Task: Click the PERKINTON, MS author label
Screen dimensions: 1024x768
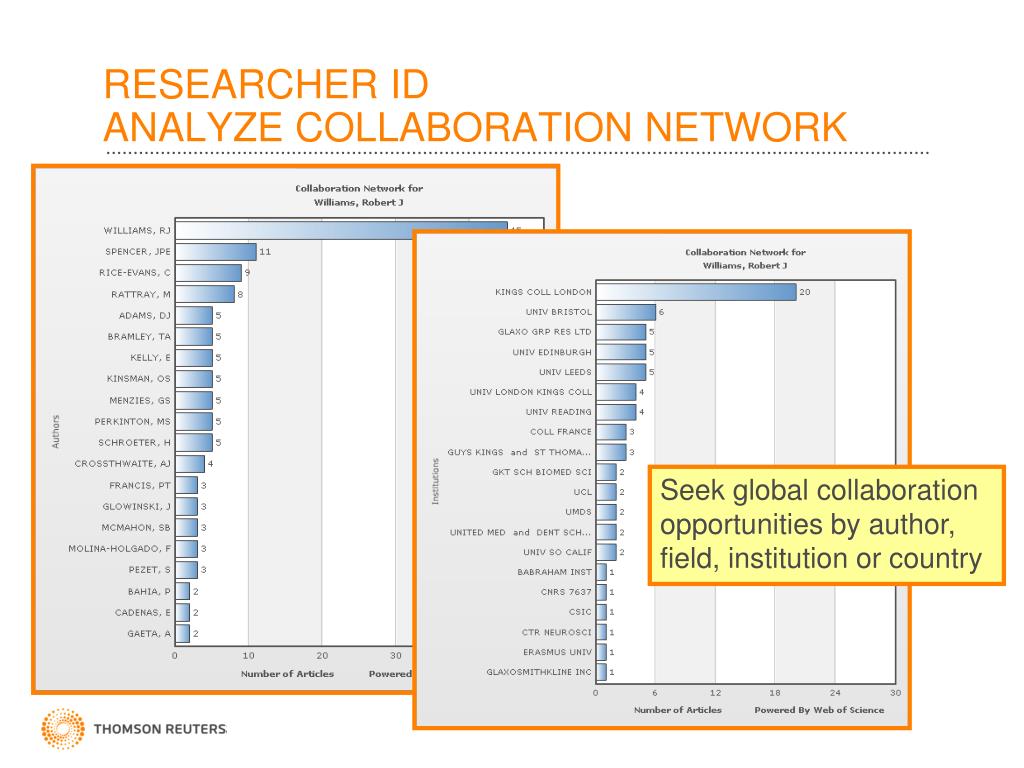Action: point(133,421)
